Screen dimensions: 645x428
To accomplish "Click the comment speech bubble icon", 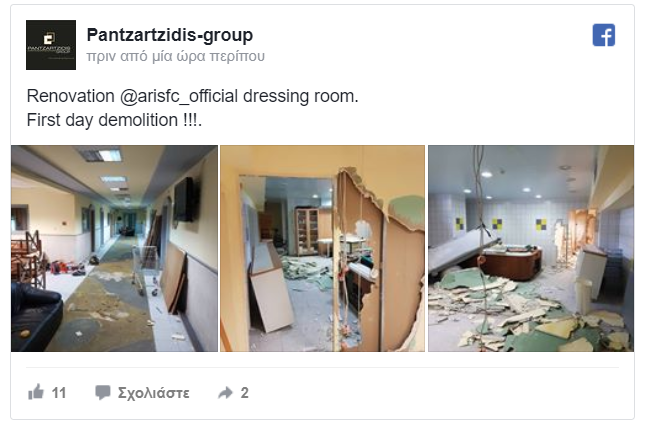I will coord(102,393).
